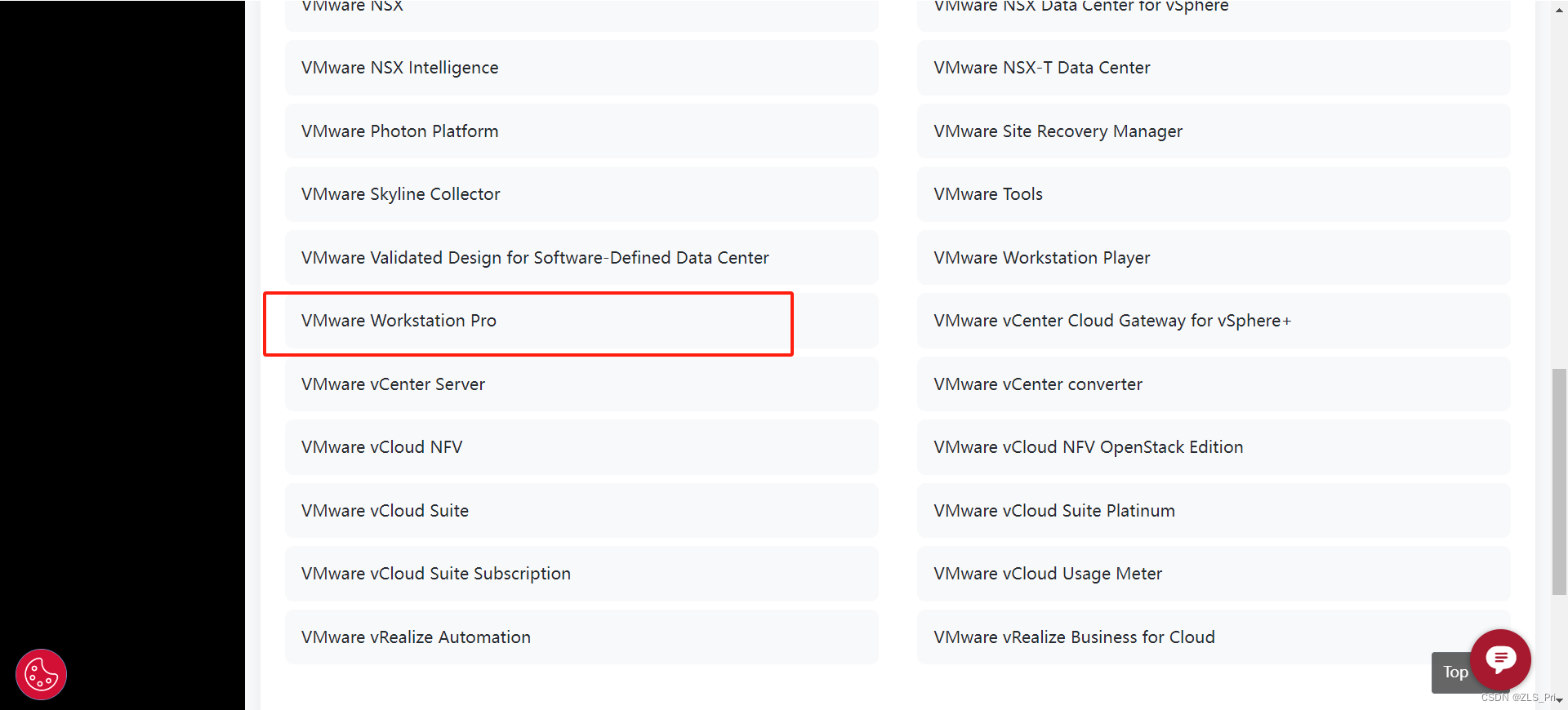Click the Top button
Viewport: 1568px width, 710px height.
(x=1454, y=672)
